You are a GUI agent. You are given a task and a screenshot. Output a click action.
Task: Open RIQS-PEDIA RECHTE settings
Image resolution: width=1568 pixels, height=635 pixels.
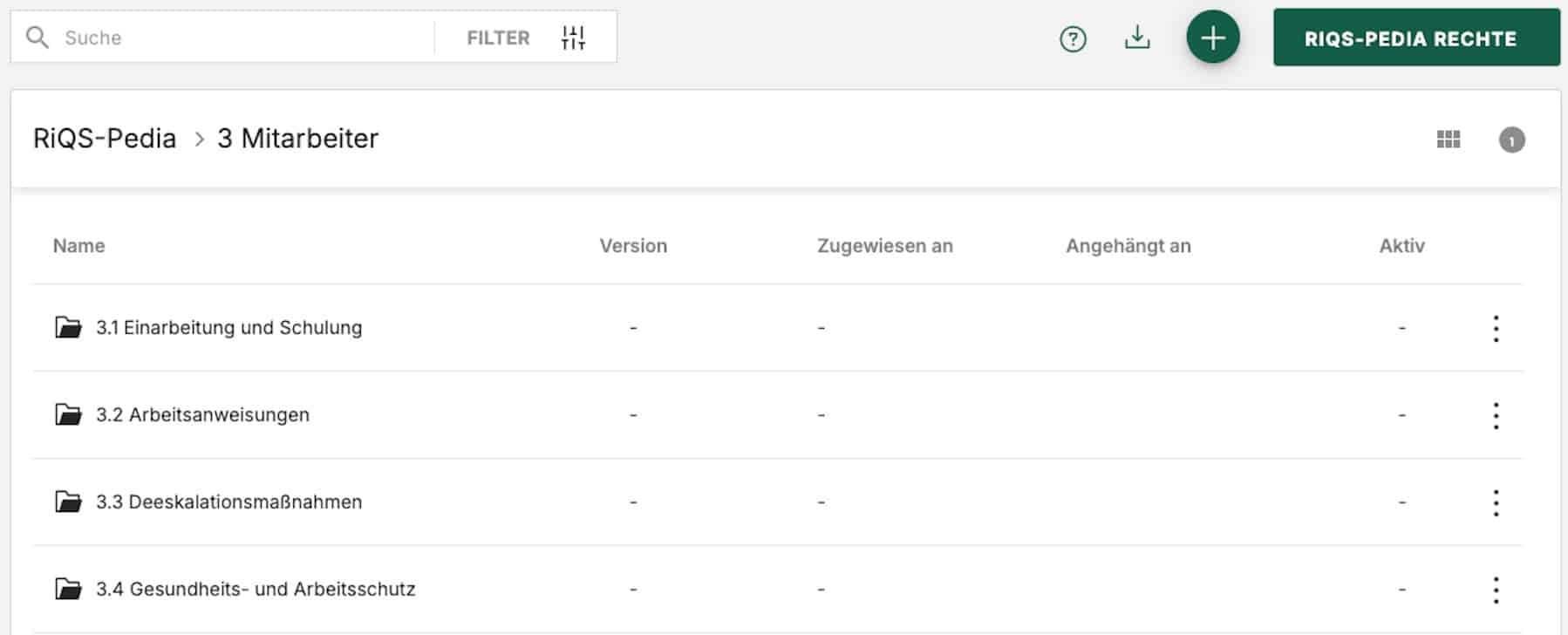[x=1416, y=38]
